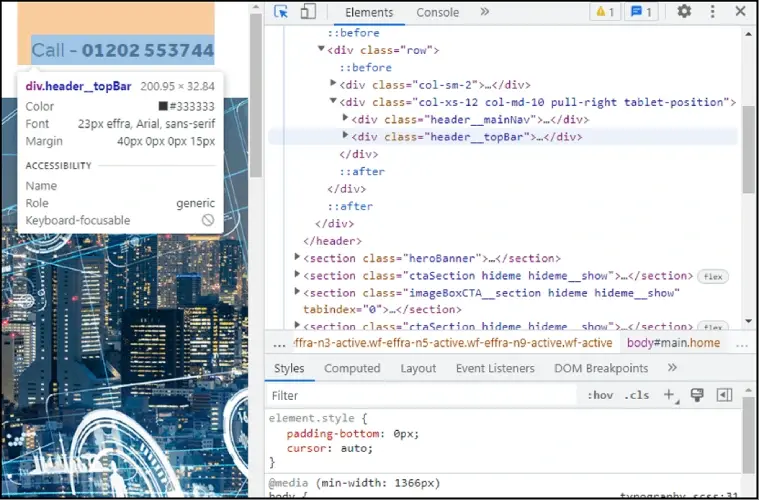Screen dimensions: 759x500
Task: Click the Elements panel vertical scrollbar
Action: click(749, 149)
